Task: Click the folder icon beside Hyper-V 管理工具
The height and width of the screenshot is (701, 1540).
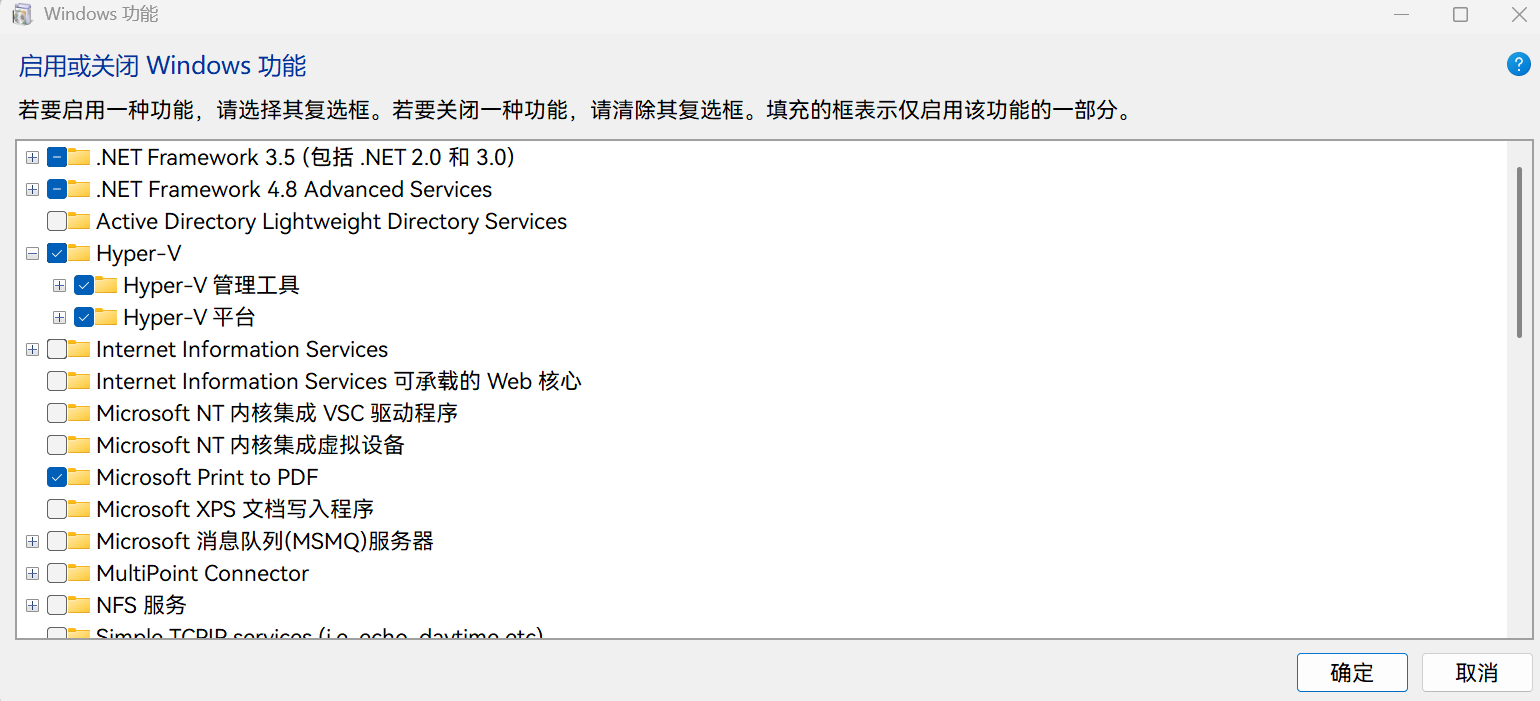Action: (106, 285)
